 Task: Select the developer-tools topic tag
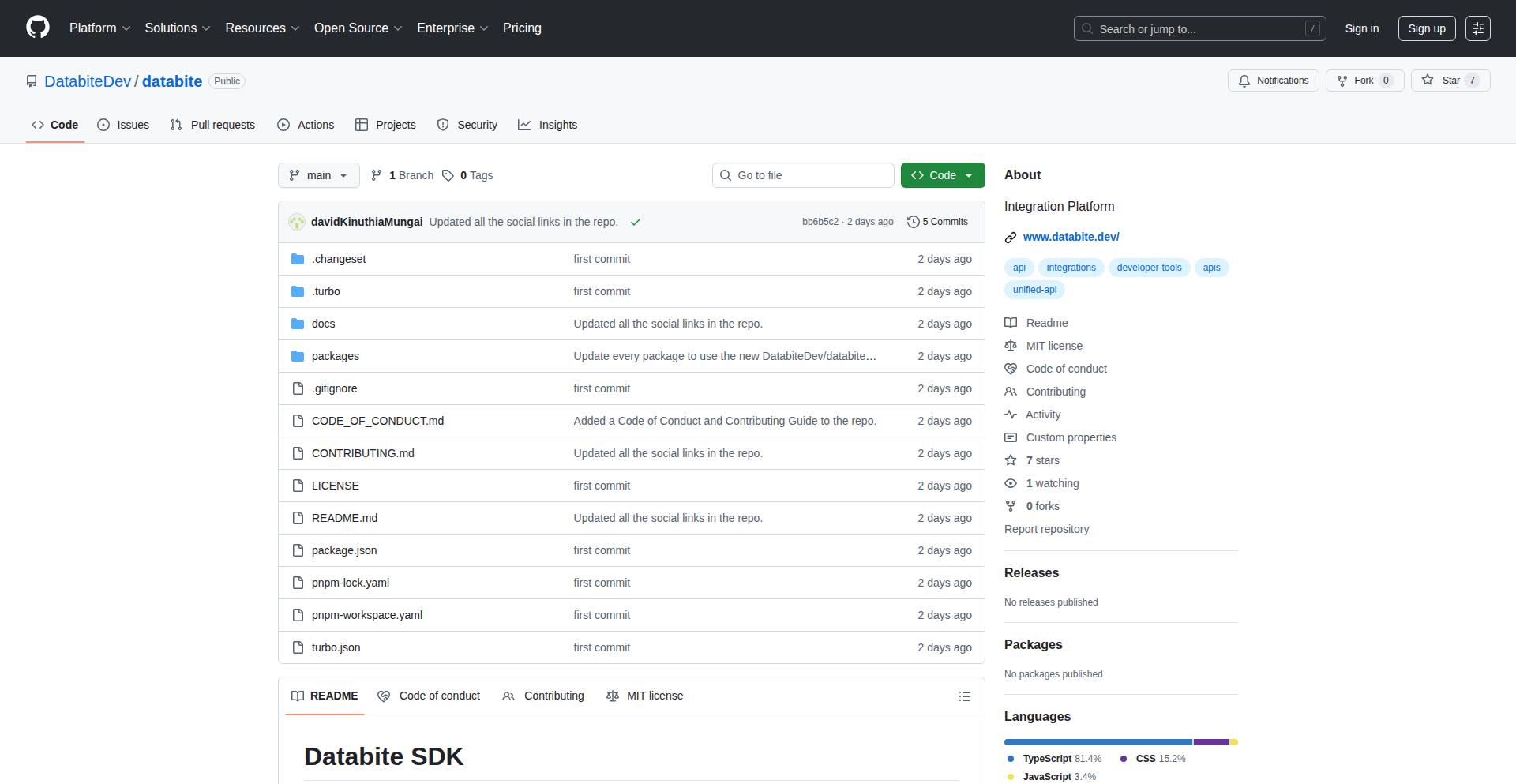pos(1149,268)
